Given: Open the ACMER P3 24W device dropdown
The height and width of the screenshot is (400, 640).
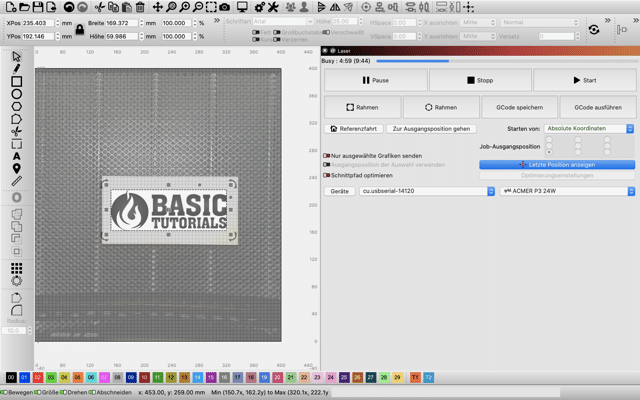Looking at the screenshot, I should point(567,190).
